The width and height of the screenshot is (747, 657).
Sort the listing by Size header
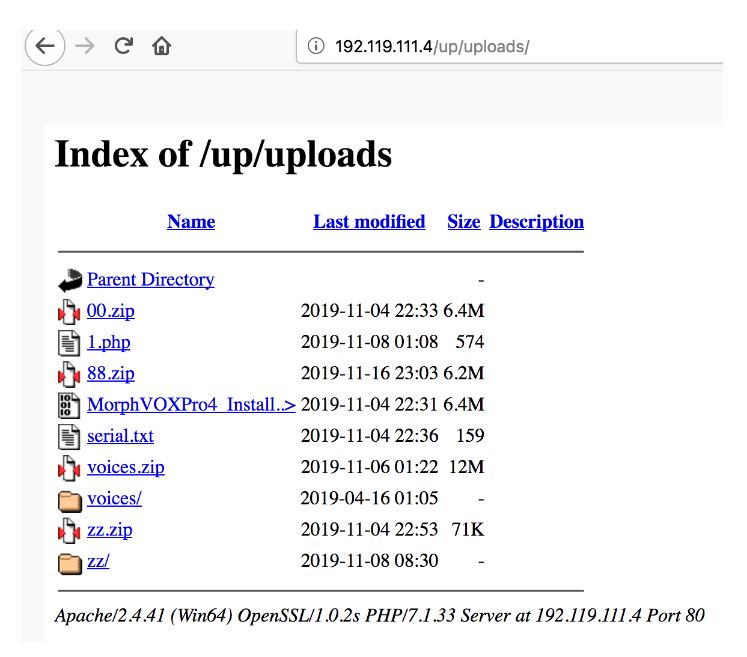click(463, 222)
